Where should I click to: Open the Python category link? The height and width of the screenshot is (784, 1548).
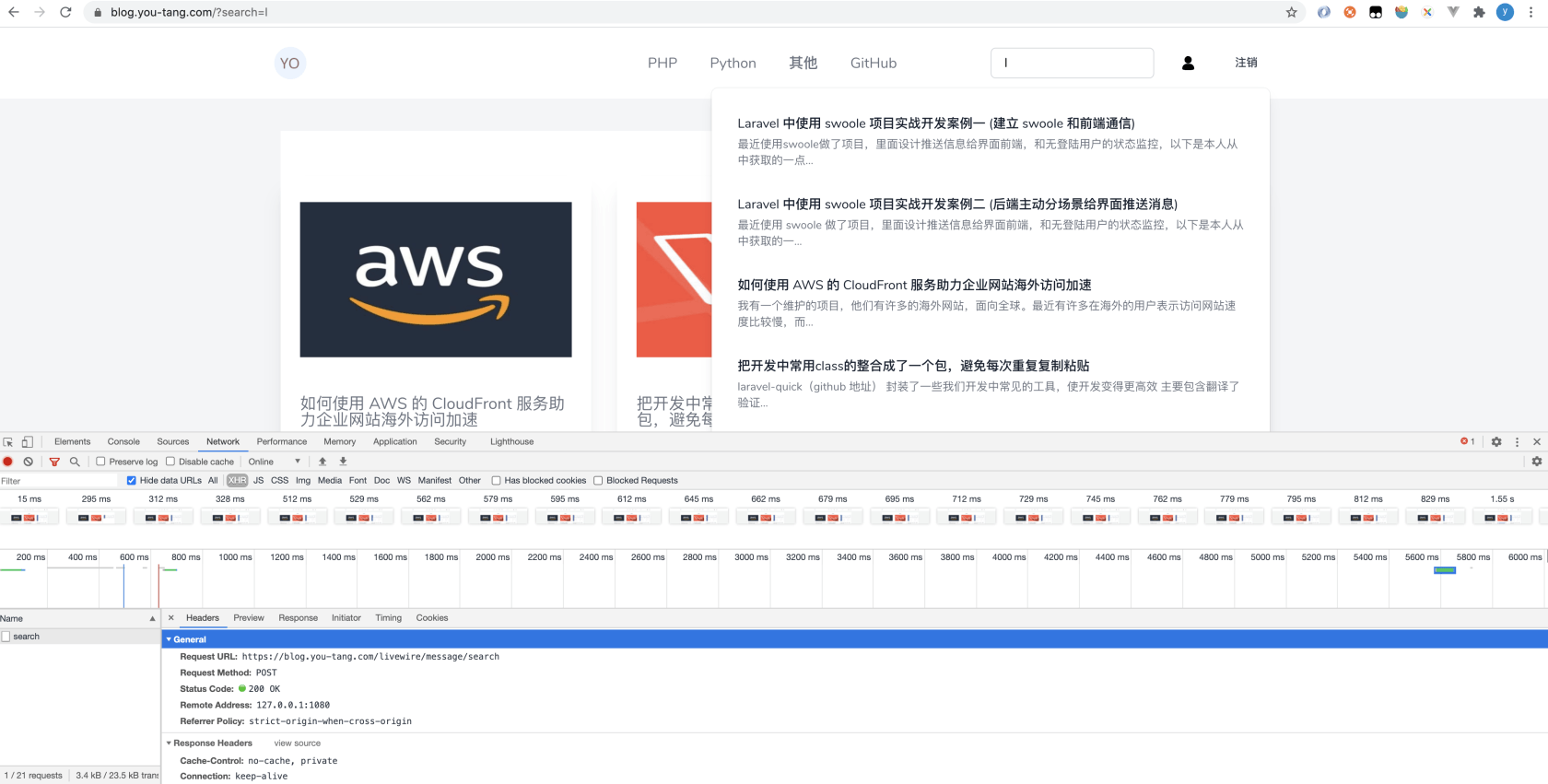pyautogui.click(x=733, y=63)
